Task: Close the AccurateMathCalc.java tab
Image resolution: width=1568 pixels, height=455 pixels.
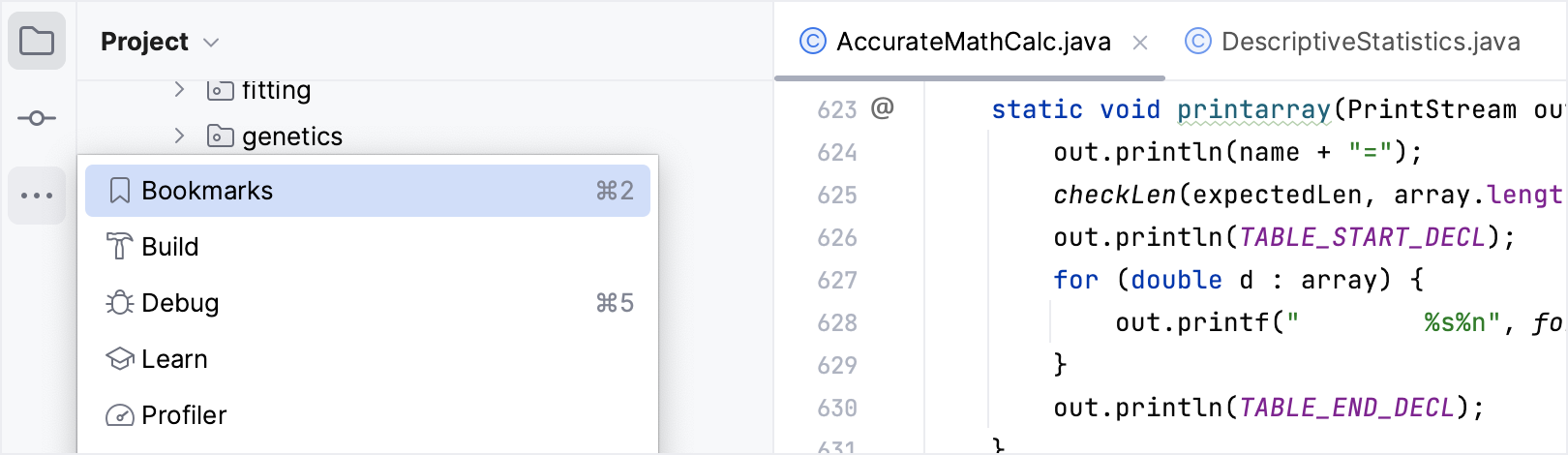Action: pos(1140,43)
